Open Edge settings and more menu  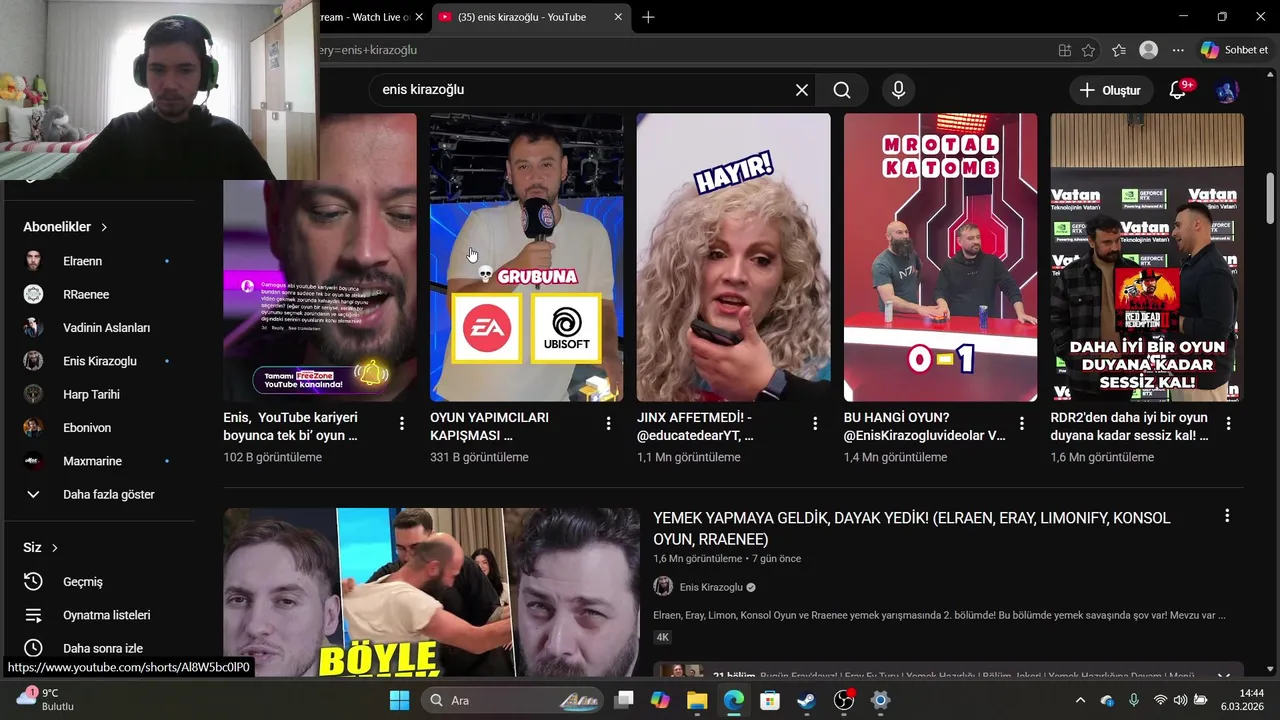(x=1178, y=50)
